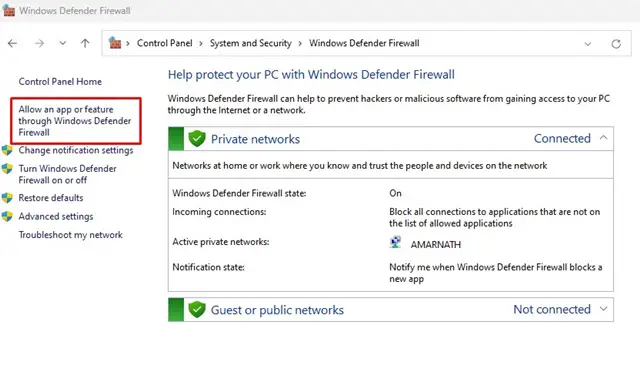Screen dimensions: 640x378
Task: Click Active private networks label
Action: (221, 242)
